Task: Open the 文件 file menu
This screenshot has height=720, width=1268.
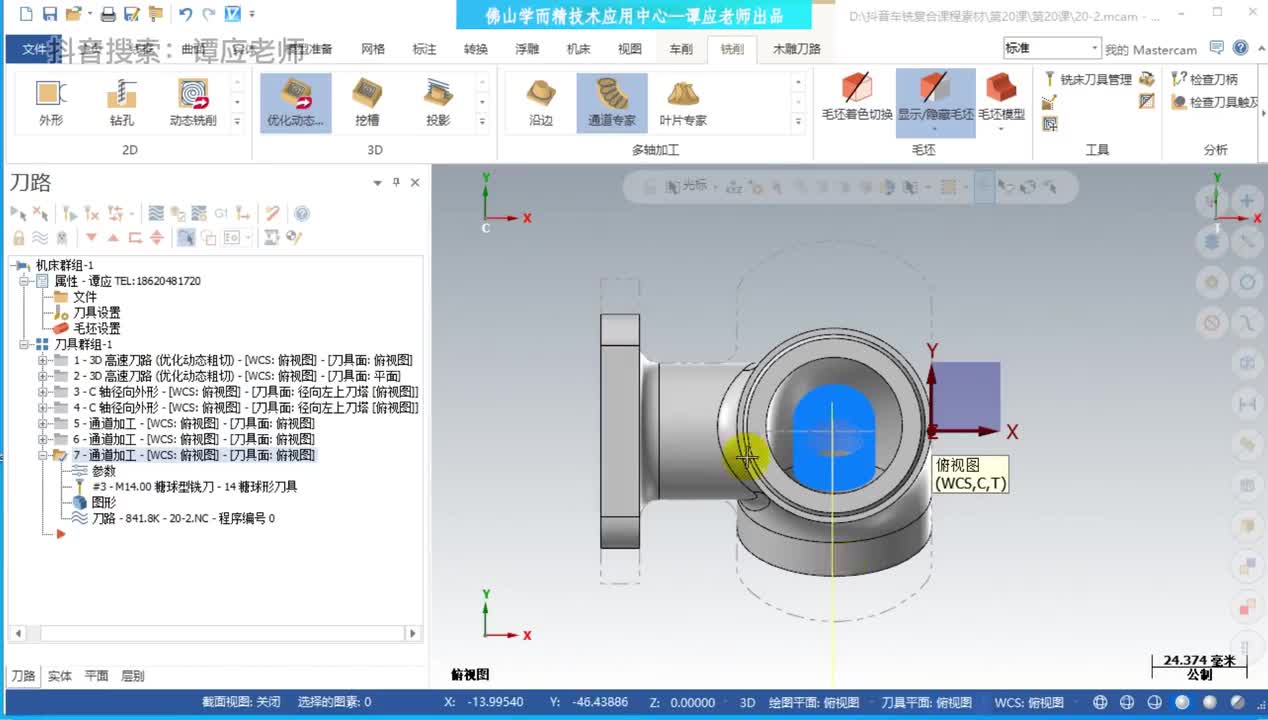Action: (34, 48)
